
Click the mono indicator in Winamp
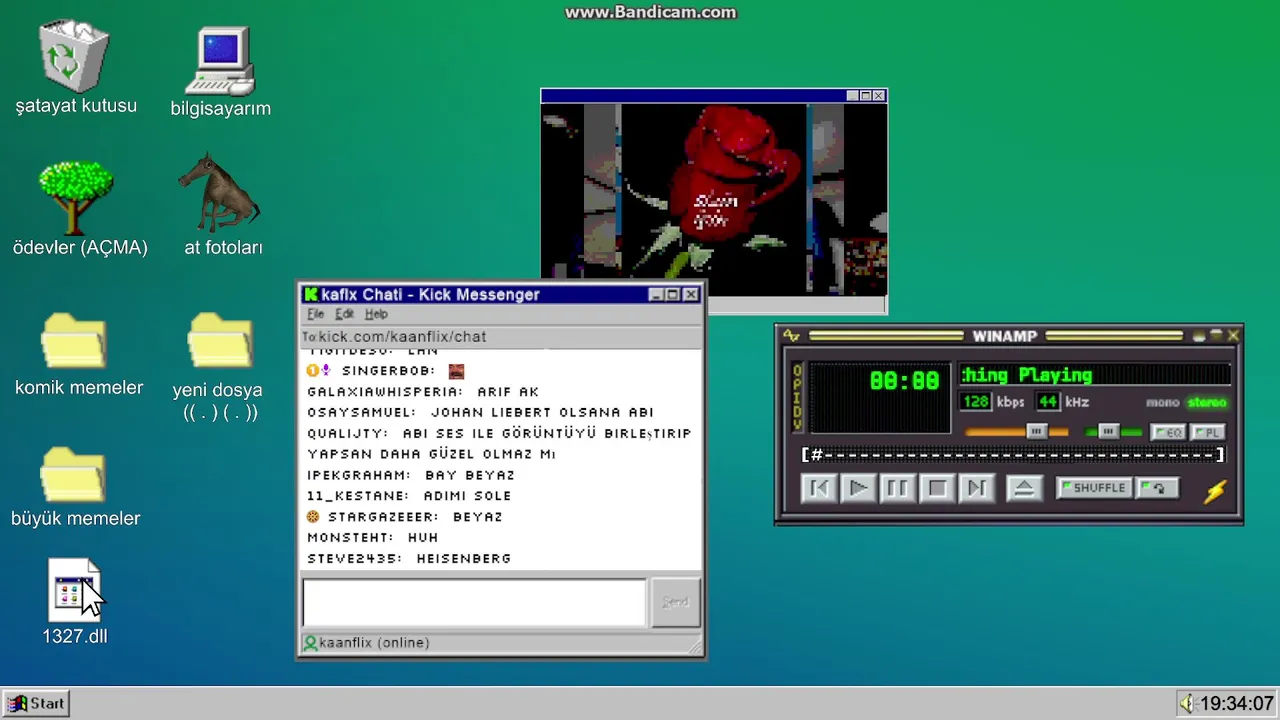[1163, 403]
